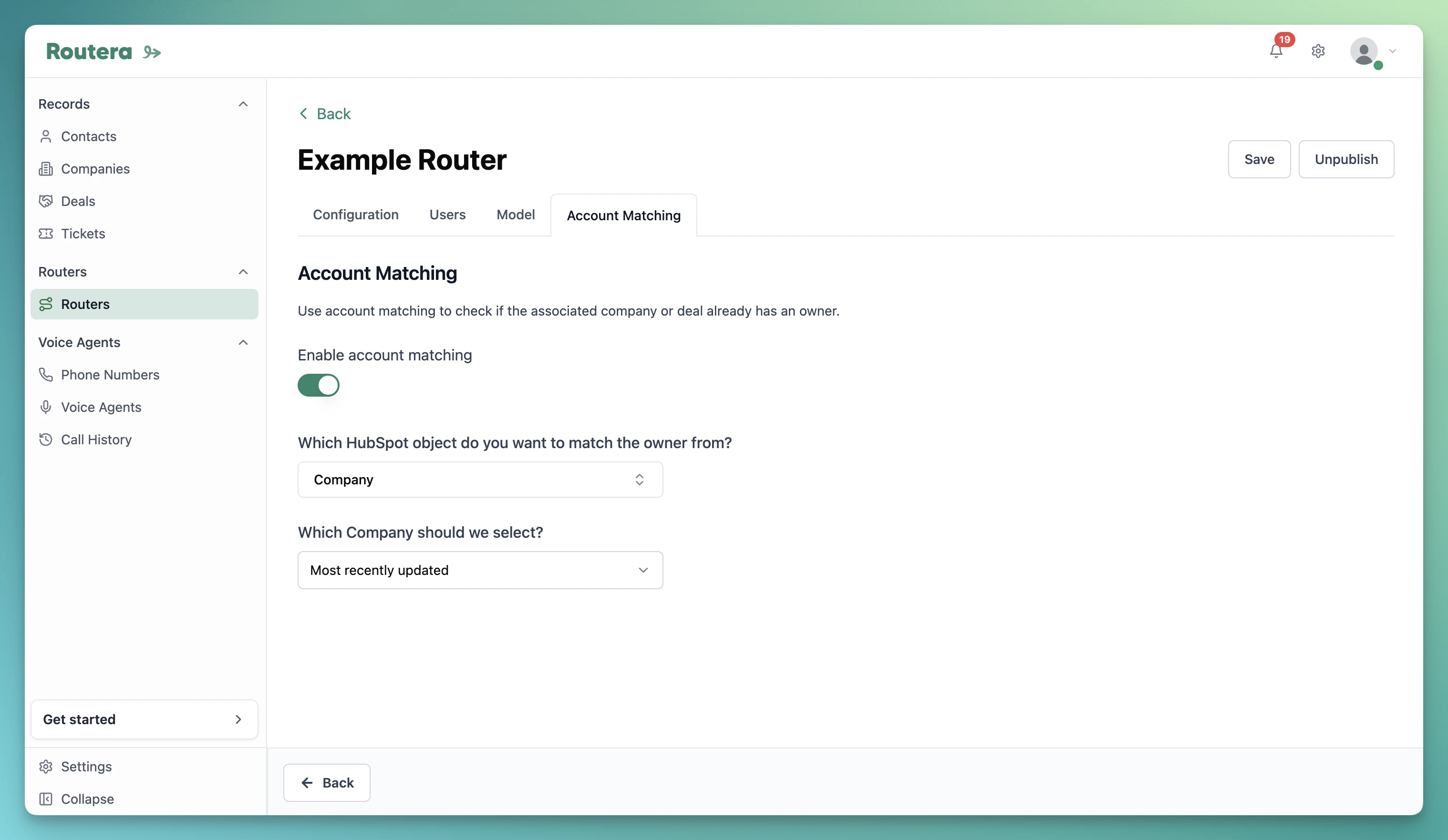The height and width of the screenshot is (840, 1448).
Task: Open the Most recently updated dropdown
Action: (480, 570)
